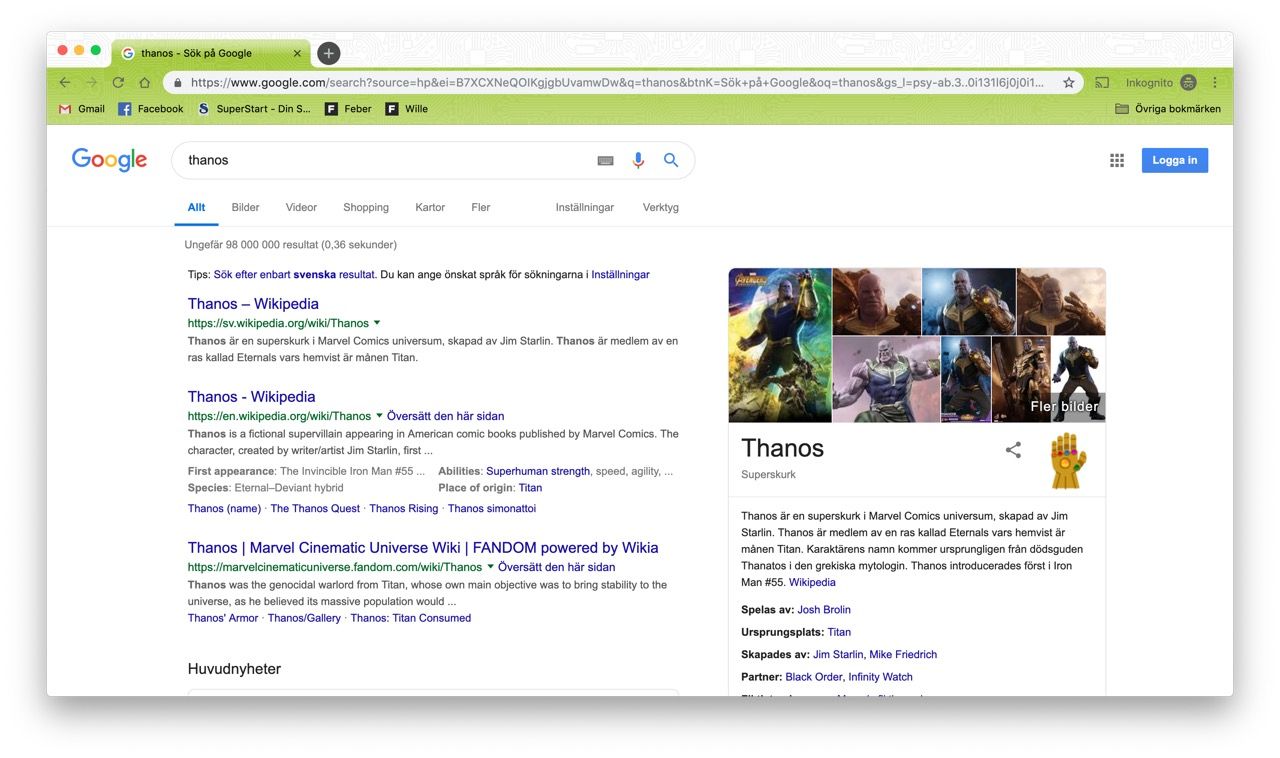Reload the page
This screenshot has height=758, width=1280.
pyautogui.click(x=118, y=83)
